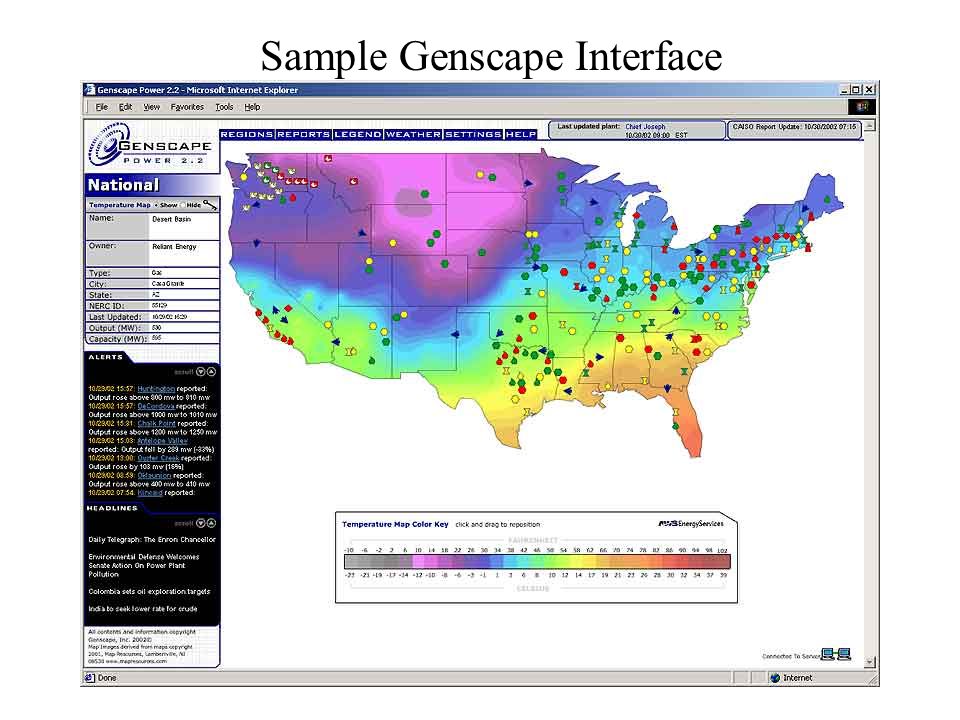Click the Reliant Energy owner value
This screenshot has width=960, height=720.
coord(174,247)
